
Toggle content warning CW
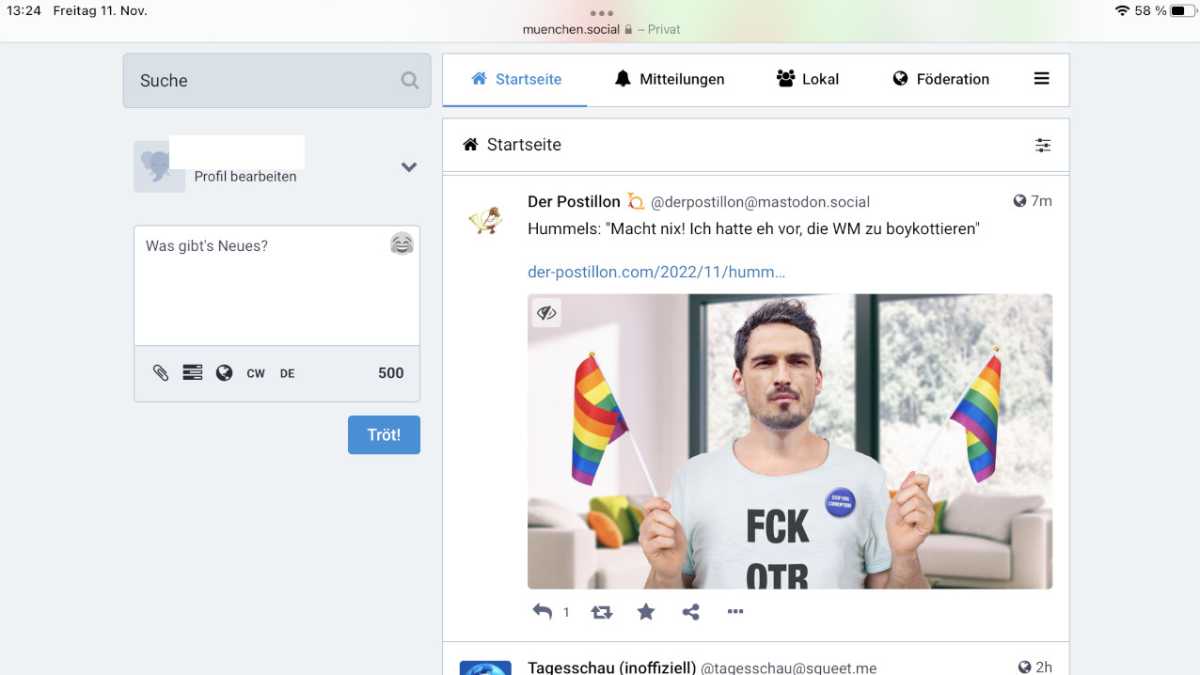[x=256, y=373]
